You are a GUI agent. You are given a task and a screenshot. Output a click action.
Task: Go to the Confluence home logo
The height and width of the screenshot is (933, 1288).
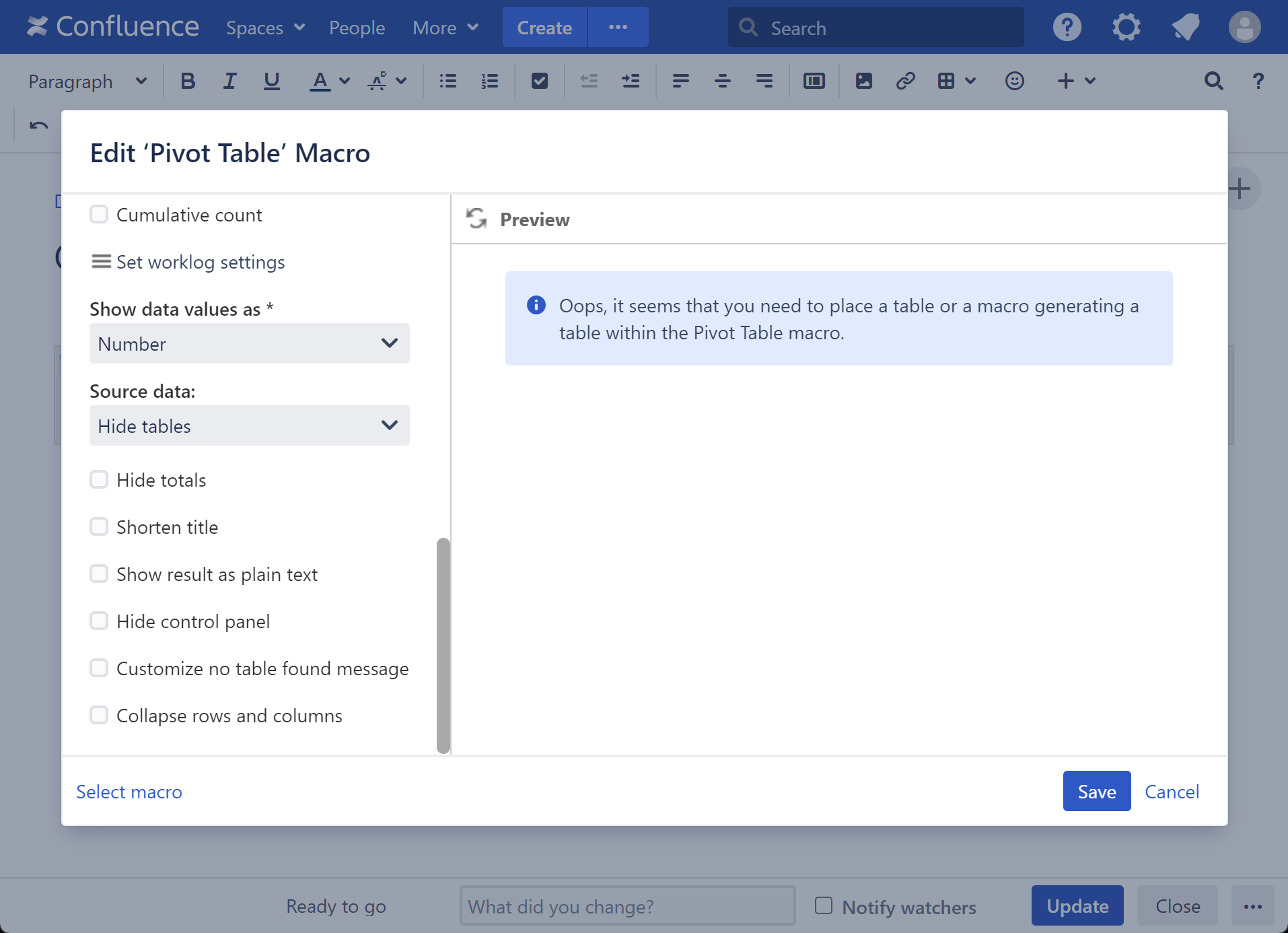(x=113, y=27)
